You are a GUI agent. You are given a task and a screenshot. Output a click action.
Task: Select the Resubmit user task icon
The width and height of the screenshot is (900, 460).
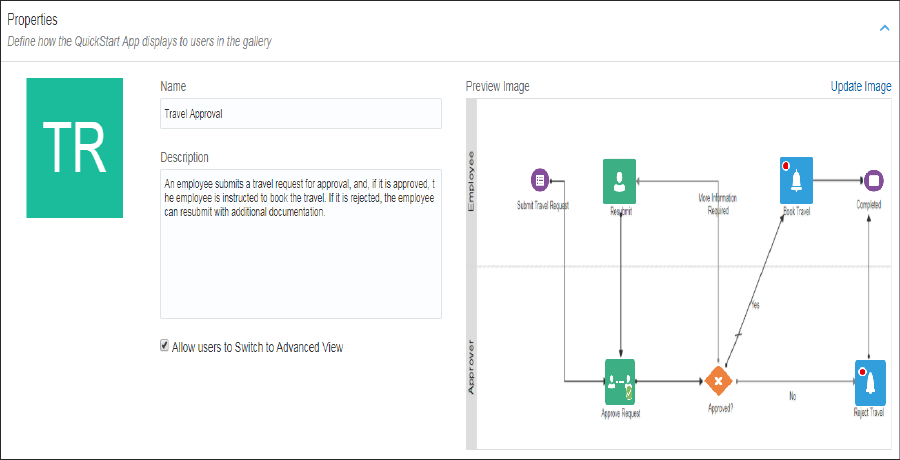point(620,181)
